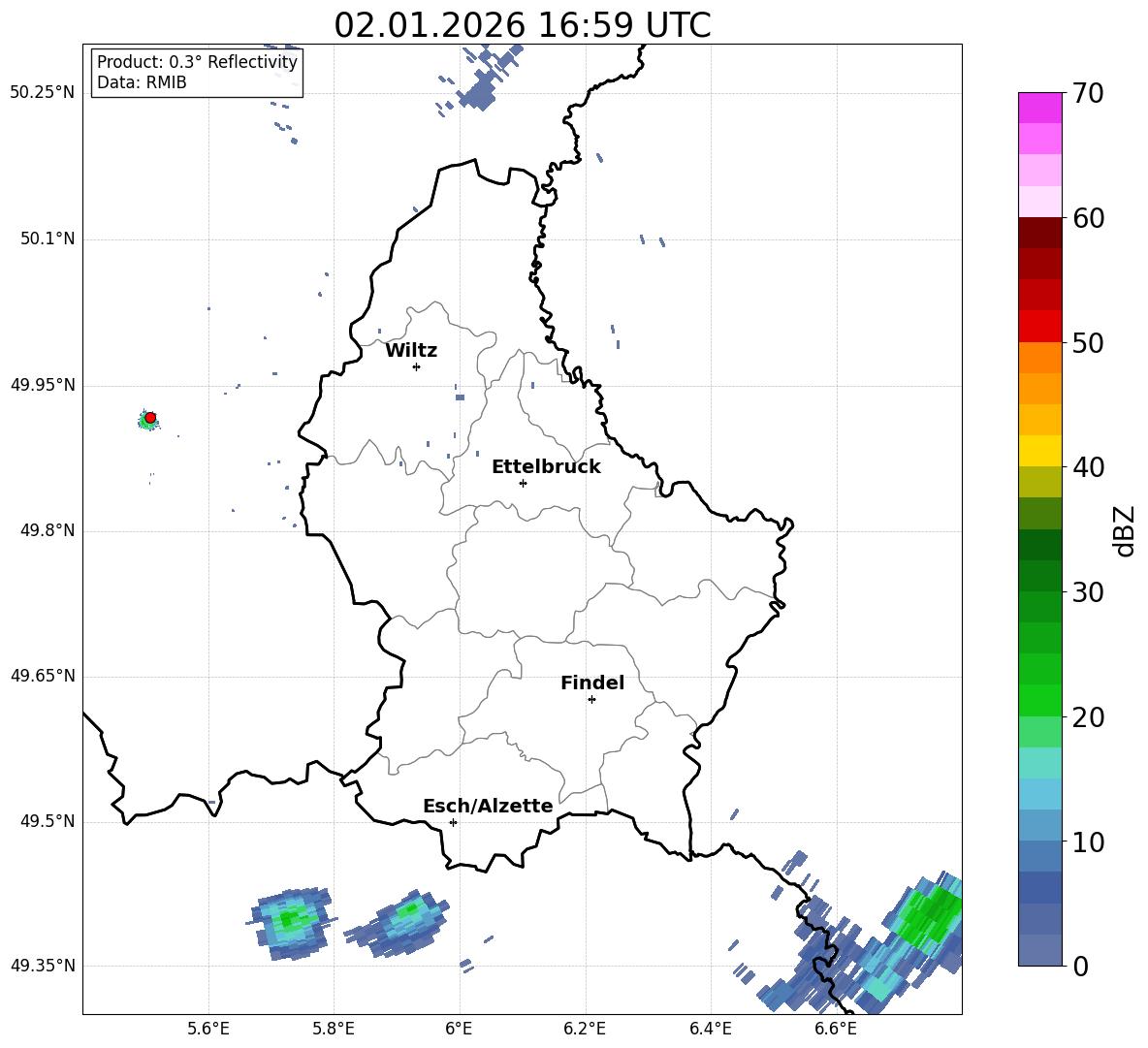Click the colorbar tick label 70

pyautogui.click(x=1088, y=93)
